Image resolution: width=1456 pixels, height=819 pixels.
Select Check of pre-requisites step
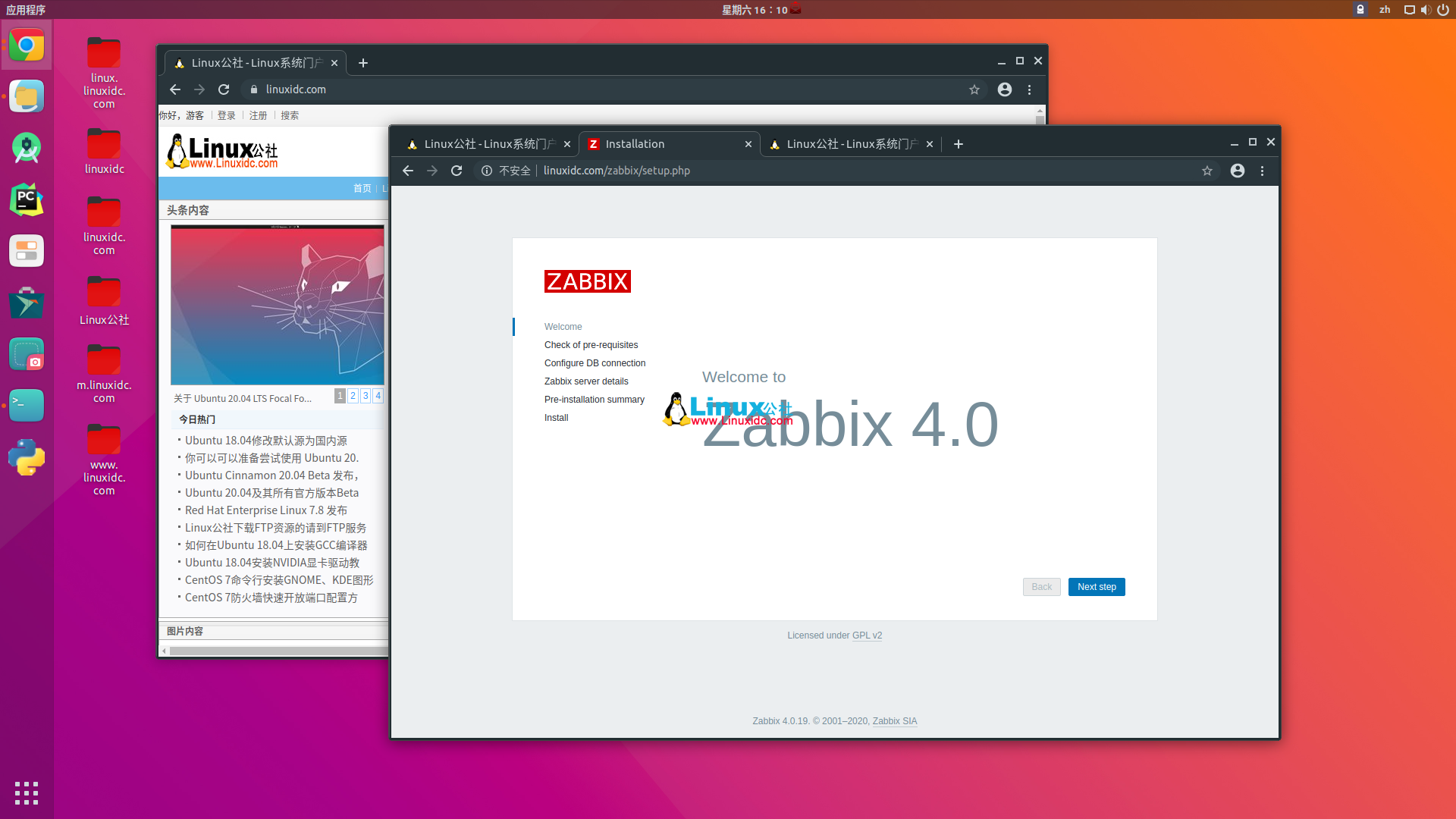coord(591,345)
